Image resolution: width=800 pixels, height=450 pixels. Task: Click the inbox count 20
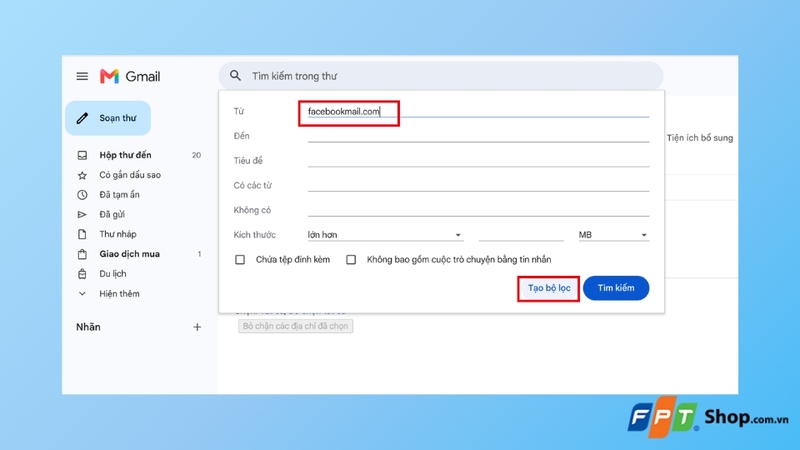tap(196, 155)
